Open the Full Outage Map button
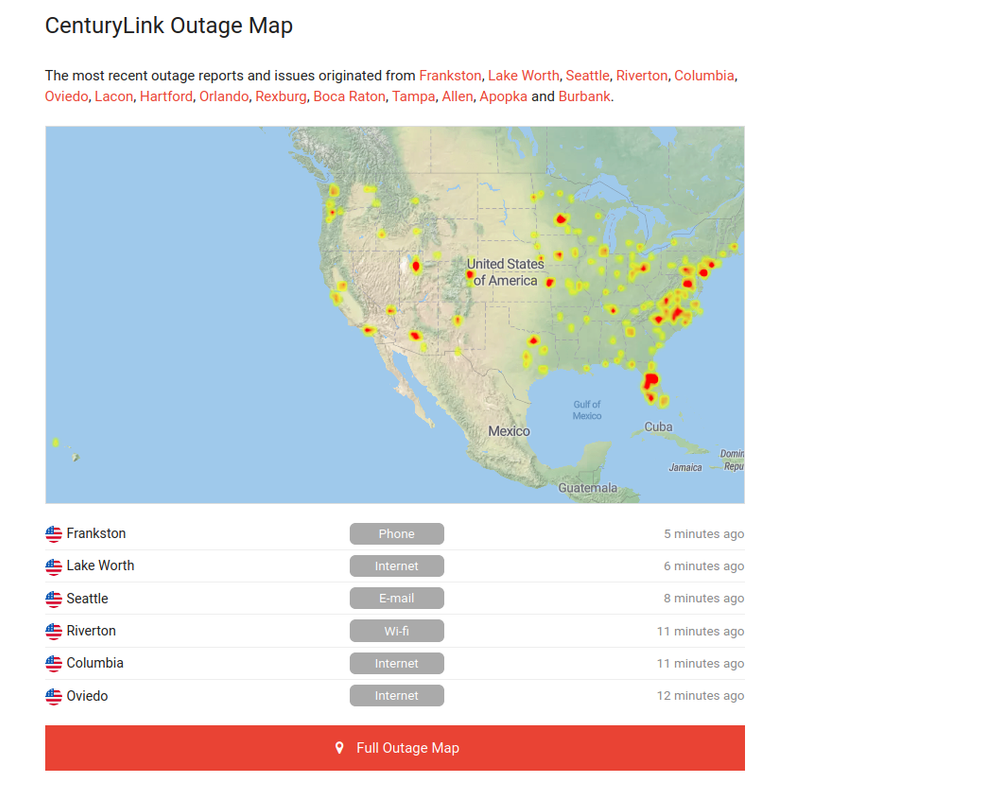The image size is (986, 800). click(x=395, y=748)
